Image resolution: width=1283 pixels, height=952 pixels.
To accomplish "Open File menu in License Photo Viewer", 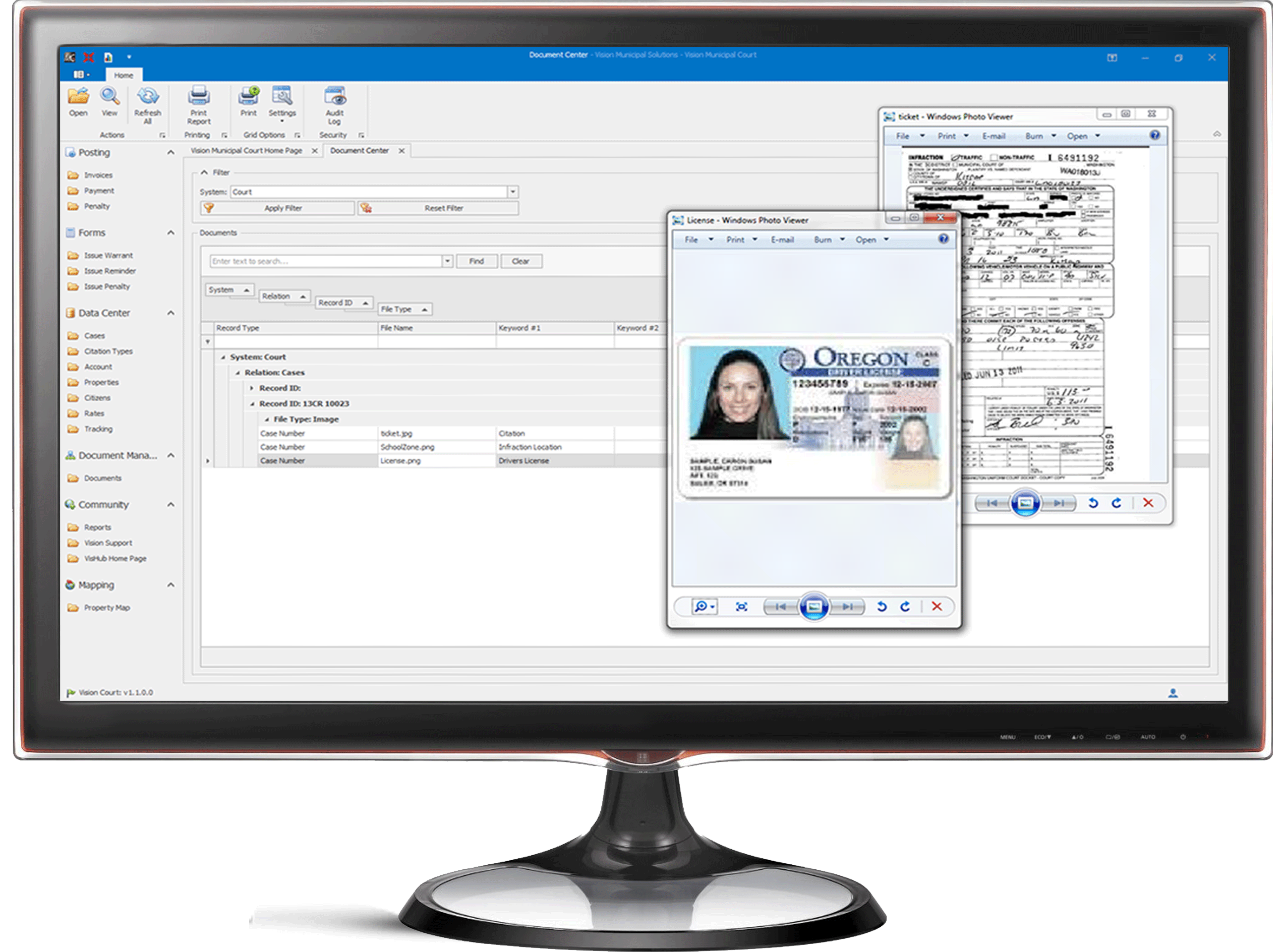I will click(698, 239).
